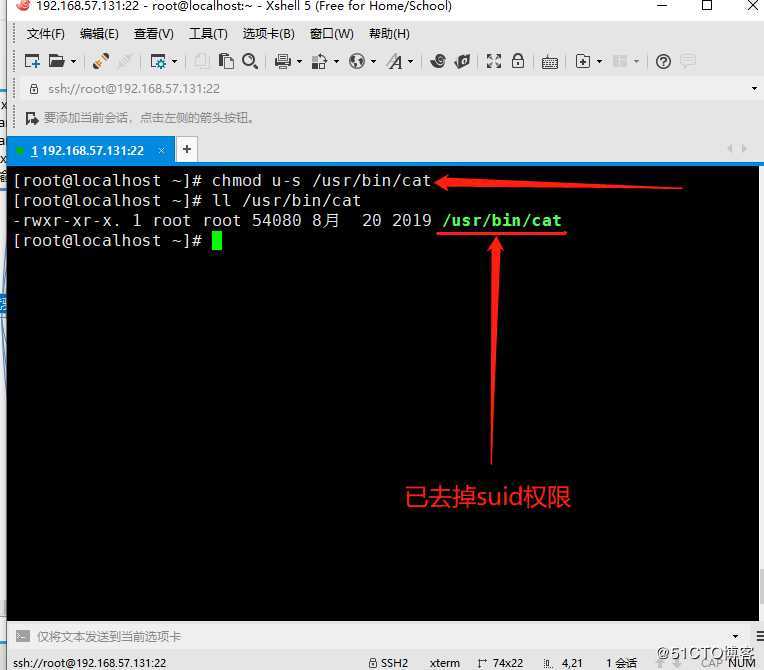Click the Font 'A' icon

pyautogui.click(x=395, y=61)
